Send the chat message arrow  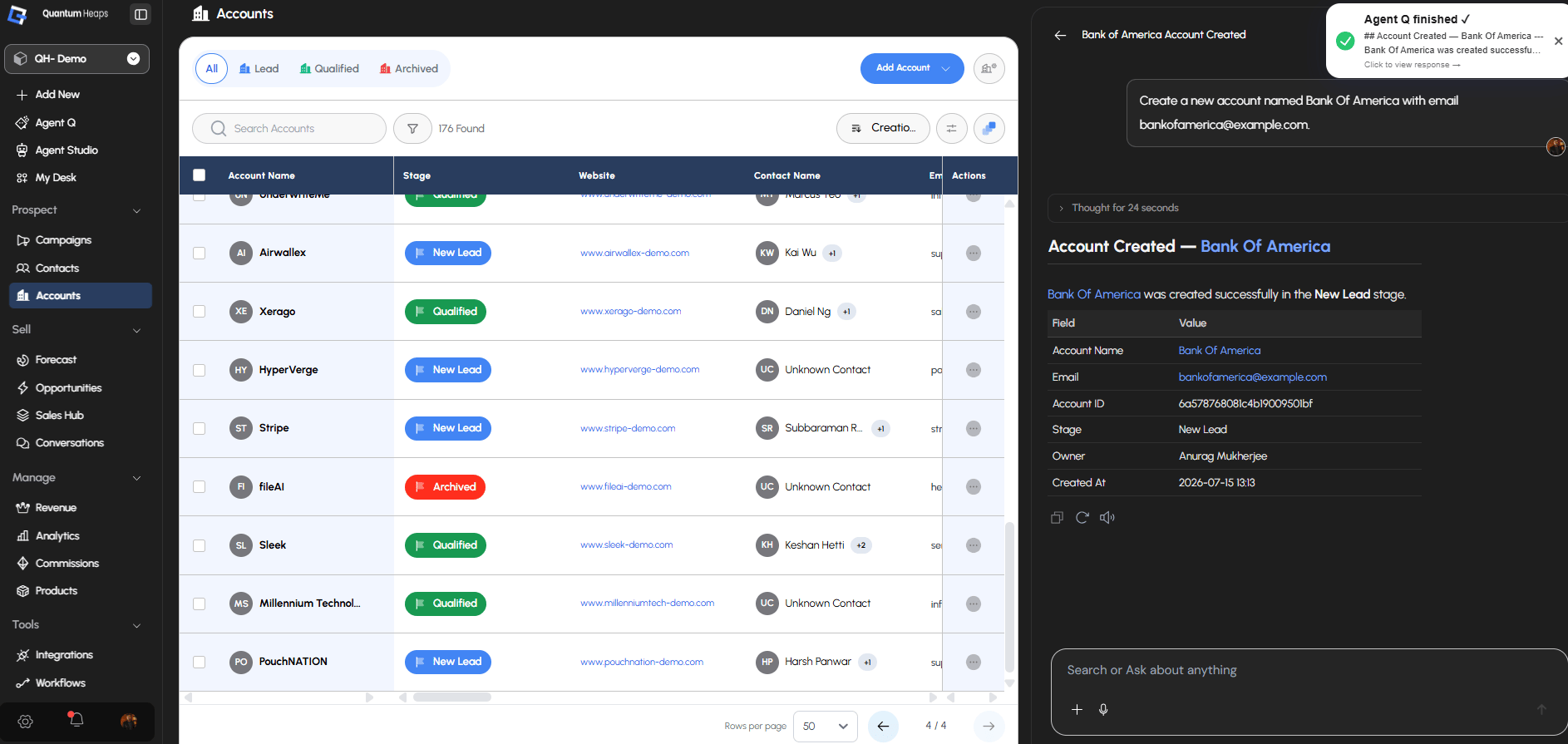1541,709
